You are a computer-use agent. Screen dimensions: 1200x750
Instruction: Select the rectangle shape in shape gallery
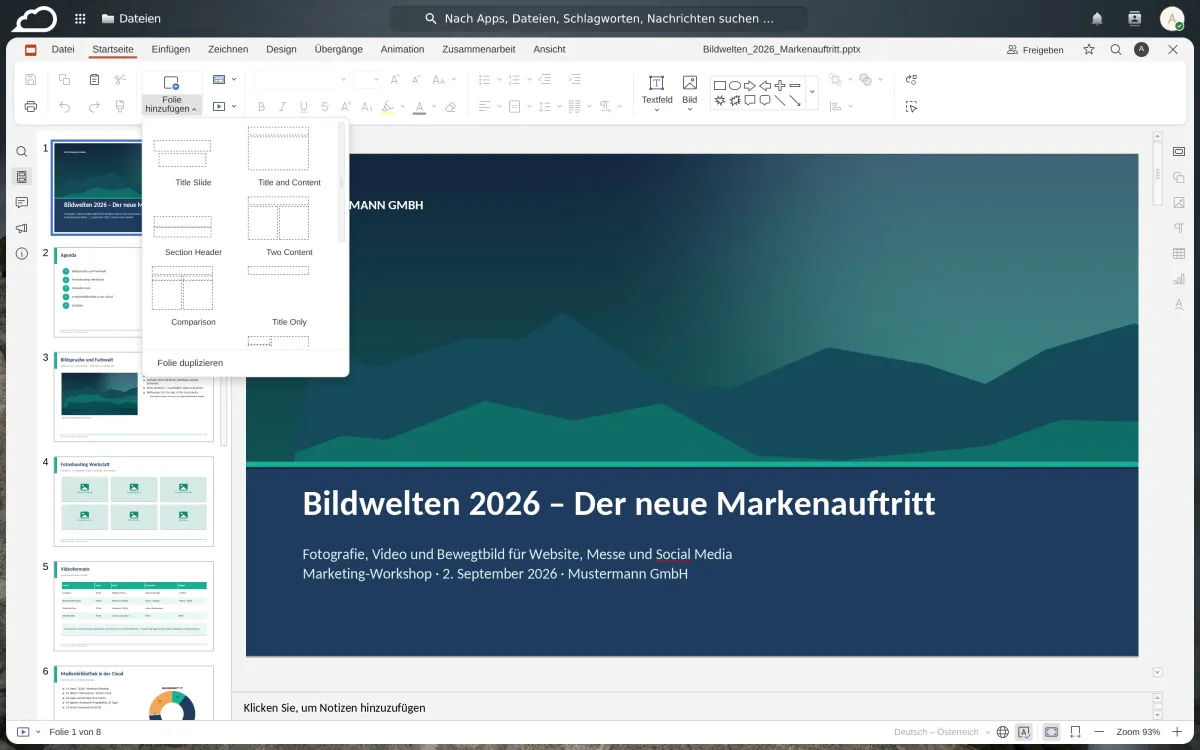(x=720, y=86)
